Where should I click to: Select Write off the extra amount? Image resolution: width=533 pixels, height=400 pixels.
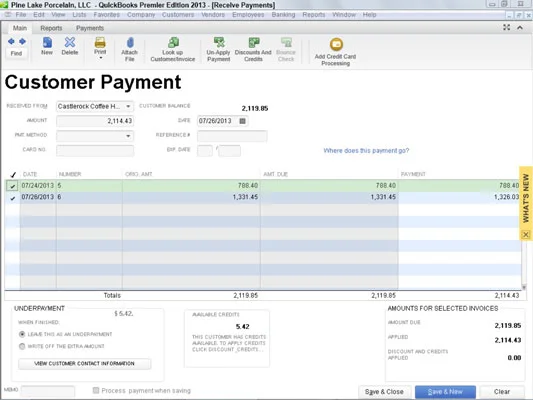point(22,346)
